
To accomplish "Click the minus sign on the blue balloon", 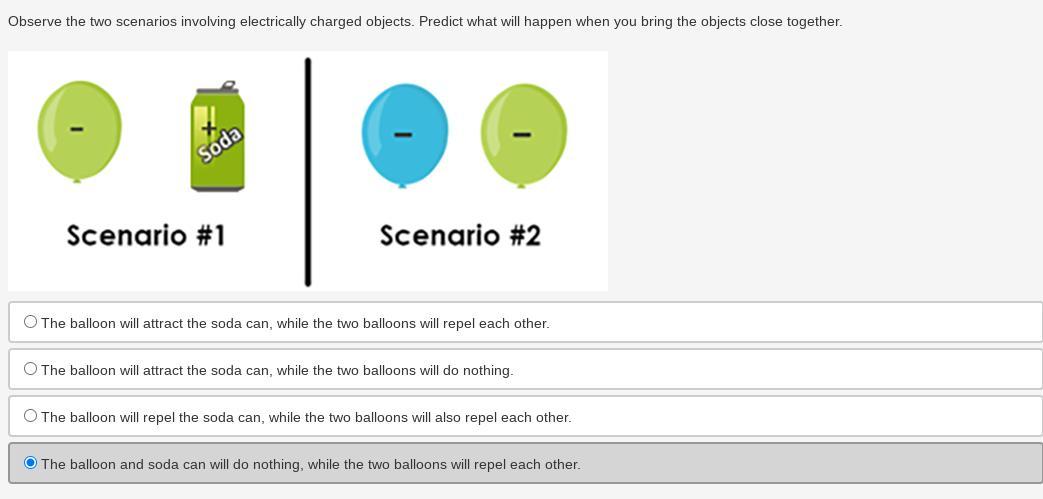I will [x=402, y=134].
